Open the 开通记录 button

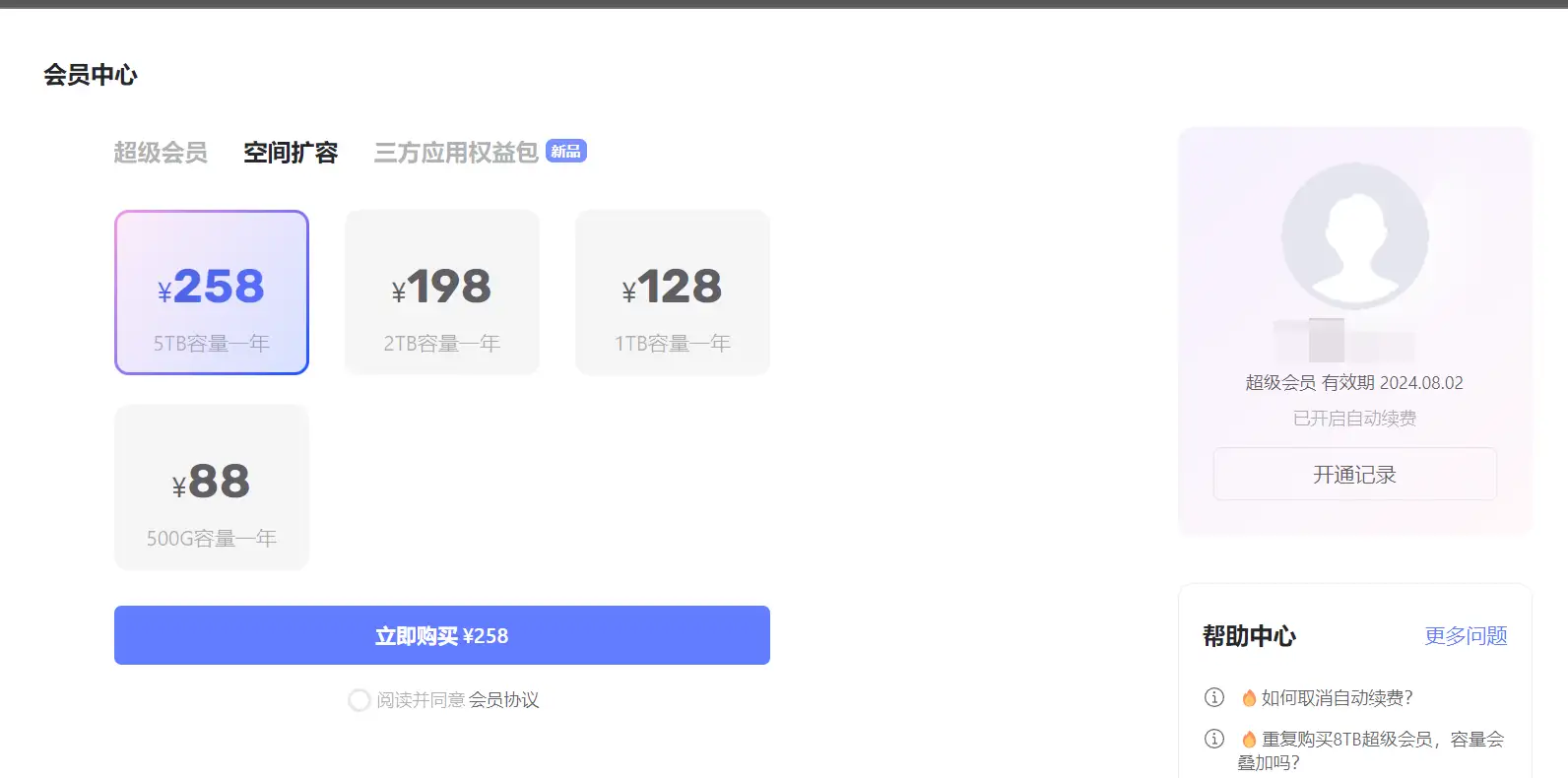coord(1355,475)
